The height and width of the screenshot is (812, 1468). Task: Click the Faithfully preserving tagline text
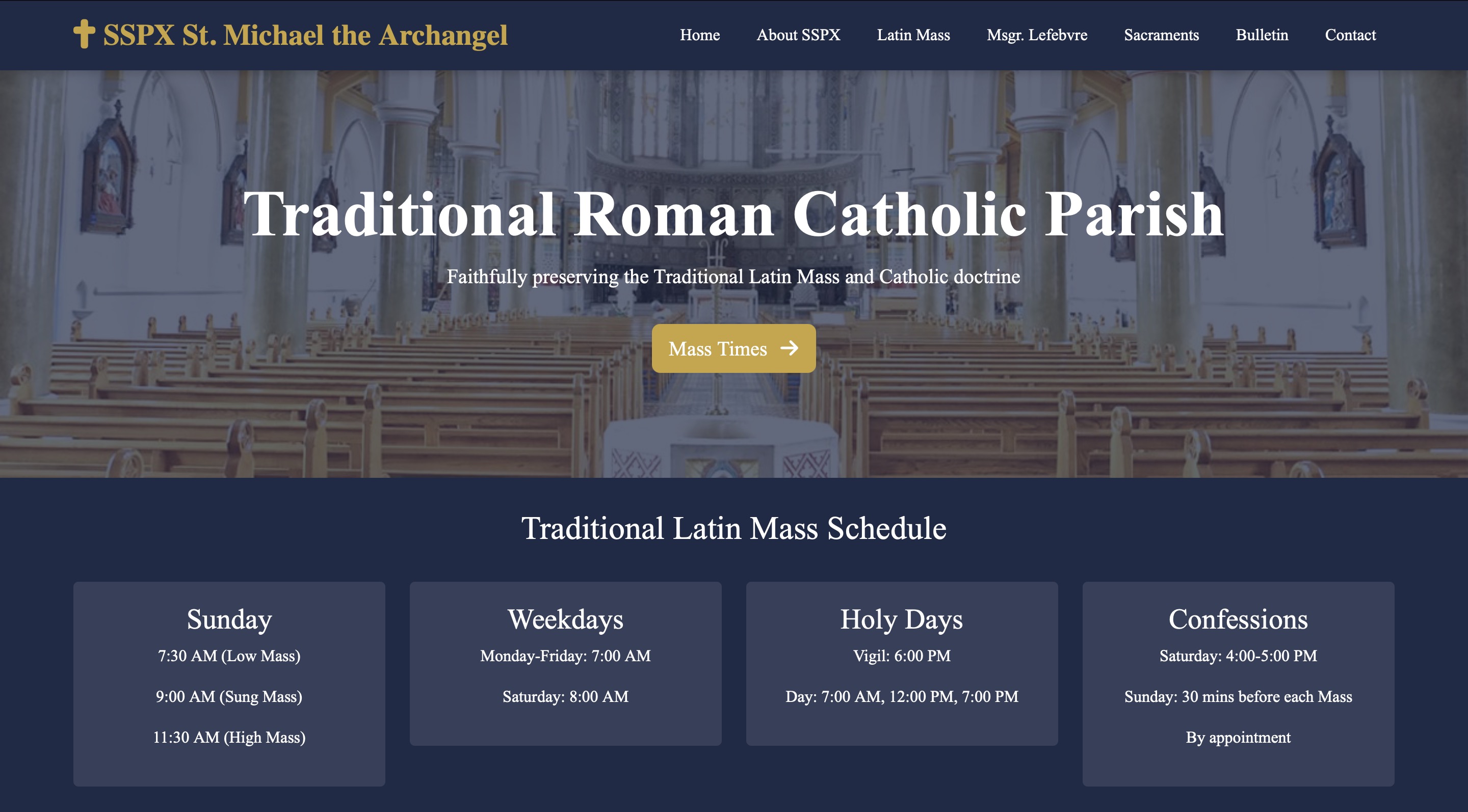(733, 277)
